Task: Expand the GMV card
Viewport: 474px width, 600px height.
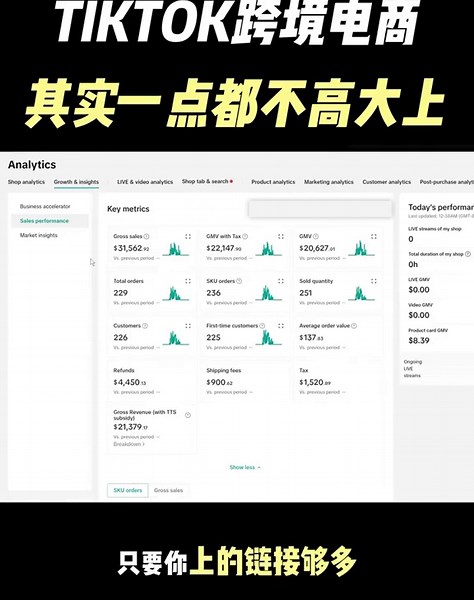Action: click(374, 236)
